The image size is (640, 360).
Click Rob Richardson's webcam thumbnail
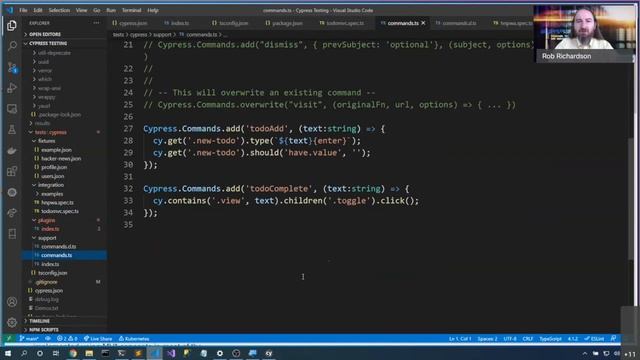[584, 34]
